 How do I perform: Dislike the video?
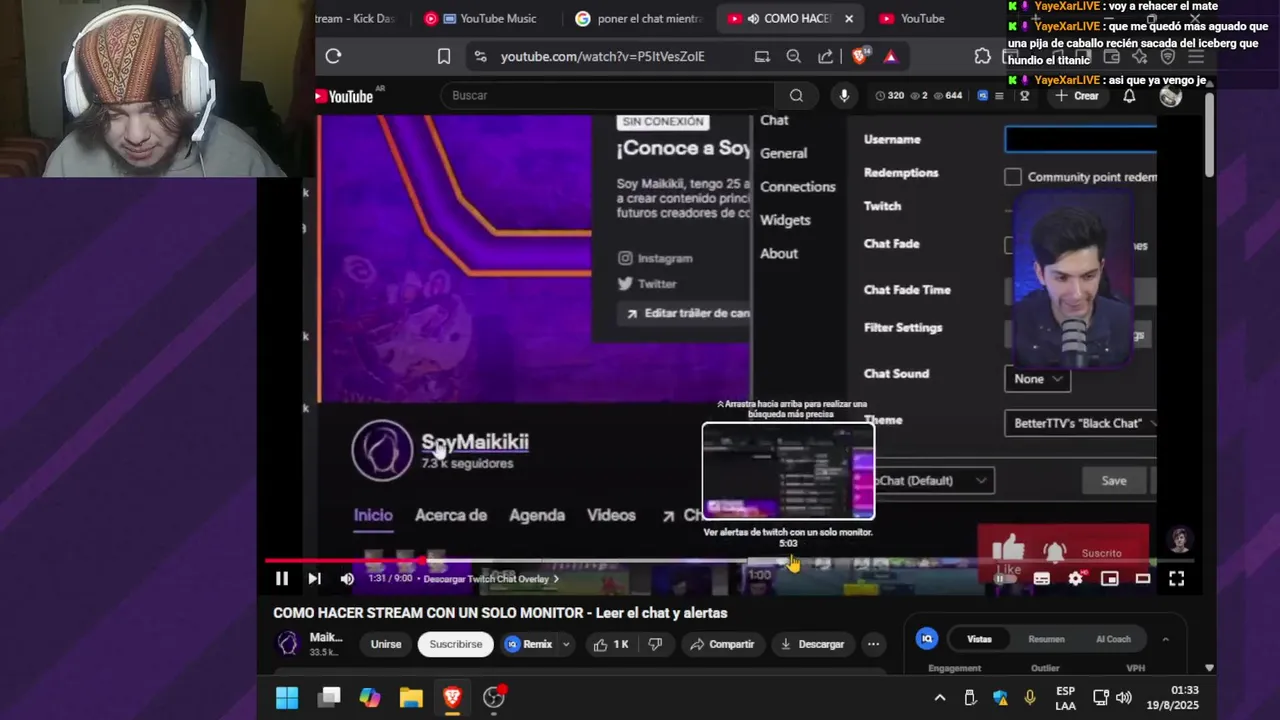(x=655, y=644)
